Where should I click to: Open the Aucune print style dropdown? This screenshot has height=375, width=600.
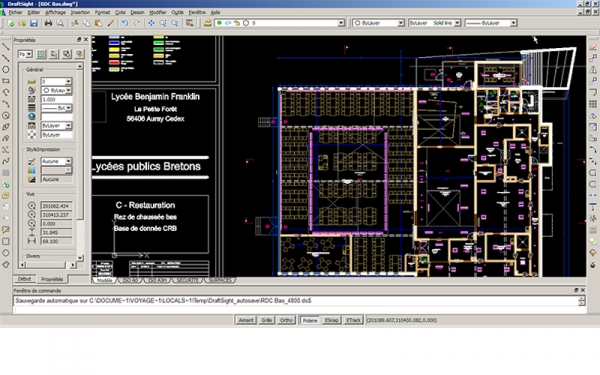(56, 161)
